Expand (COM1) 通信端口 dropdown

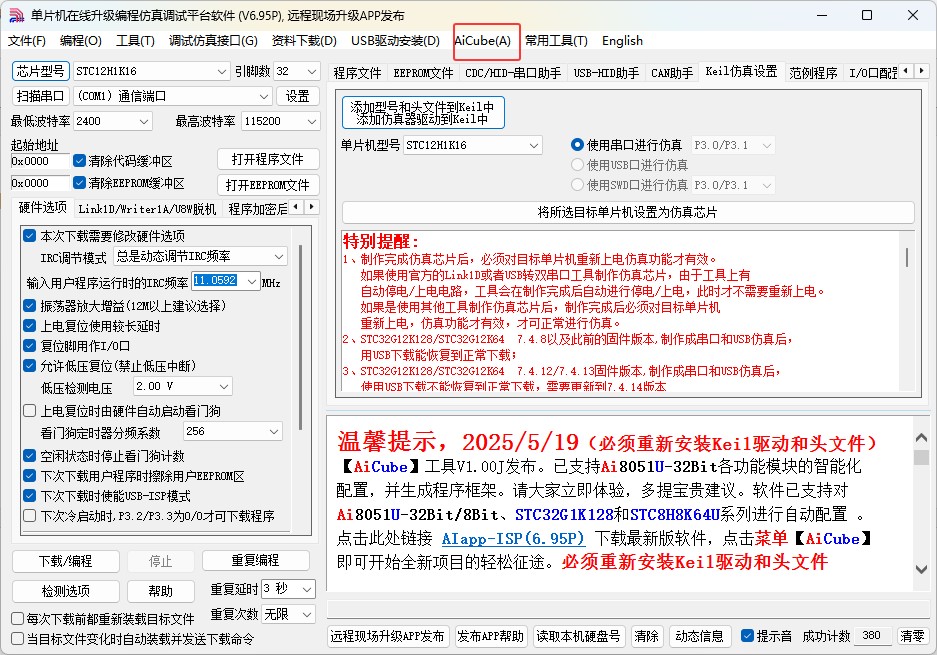(264, 96)
